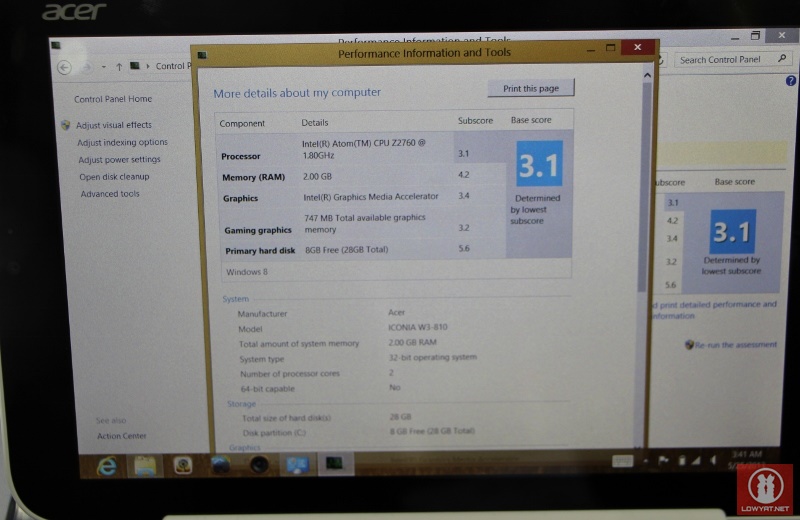Show hidden tray icons arrow
This screenshot has width=800, height=520.
(x=646, y=461)
